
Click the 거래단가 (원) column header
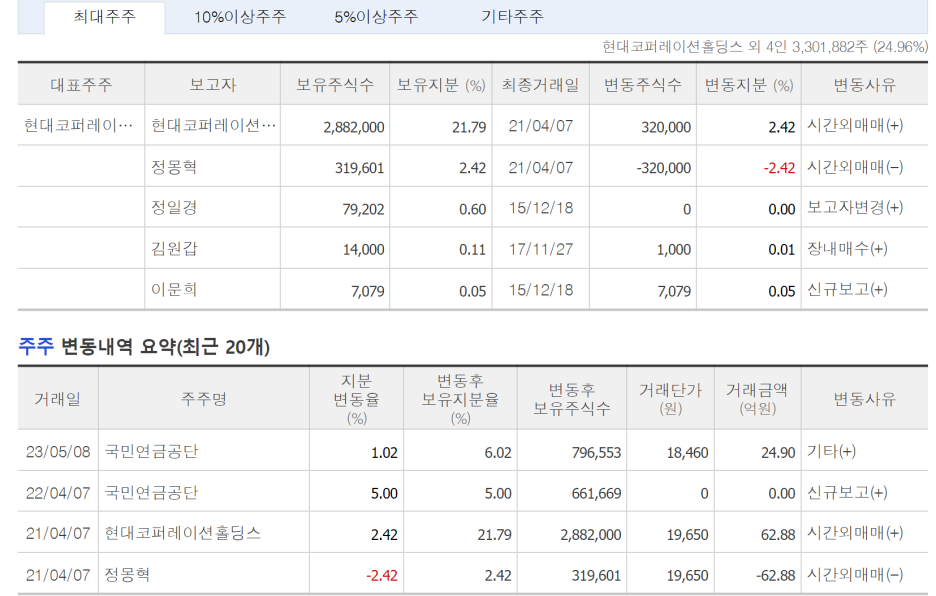coord(670,399)
